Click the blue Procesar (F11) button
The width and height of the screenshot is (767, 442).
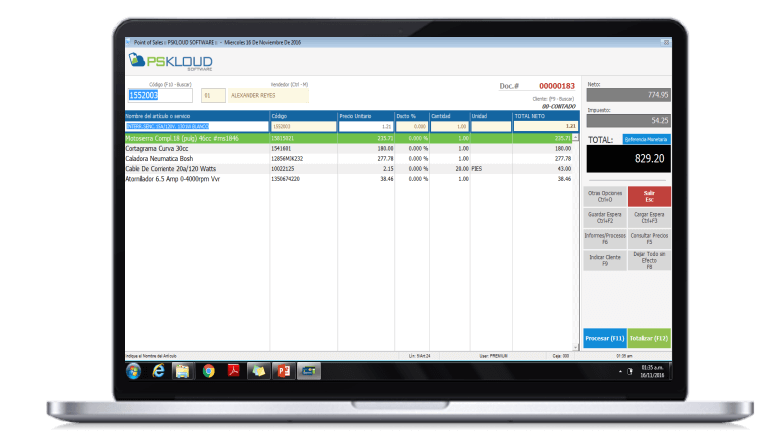click(x=605, y=338)
